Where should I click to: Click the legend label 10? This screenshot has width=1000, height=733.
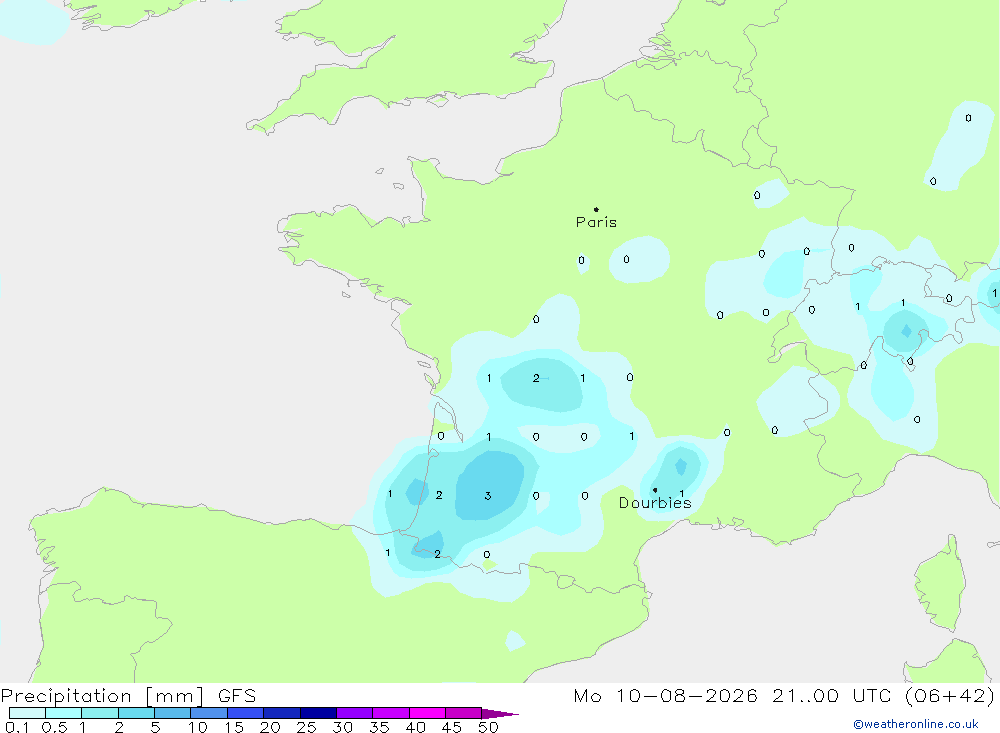pos(198,727)
